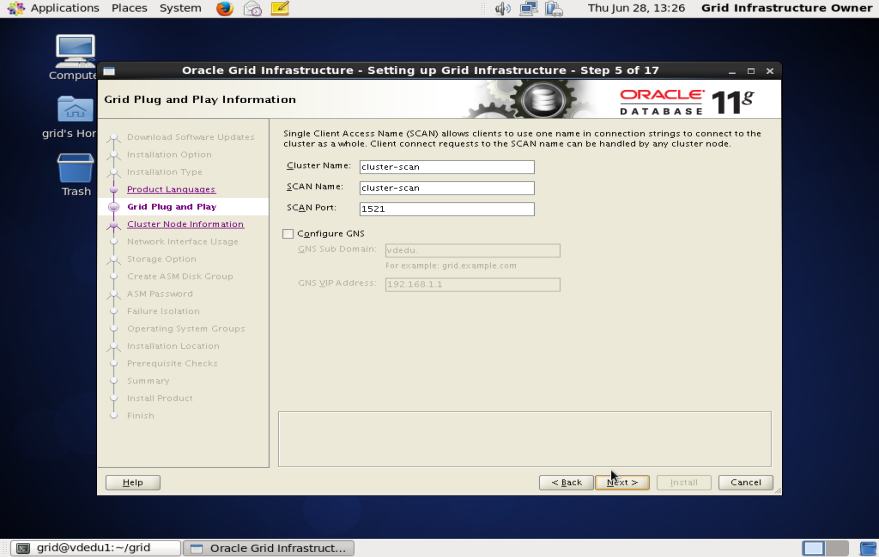Enable the Configure GNS checkbox
Image resolution: width=879 pixels, height=557 pixels.
288,234
